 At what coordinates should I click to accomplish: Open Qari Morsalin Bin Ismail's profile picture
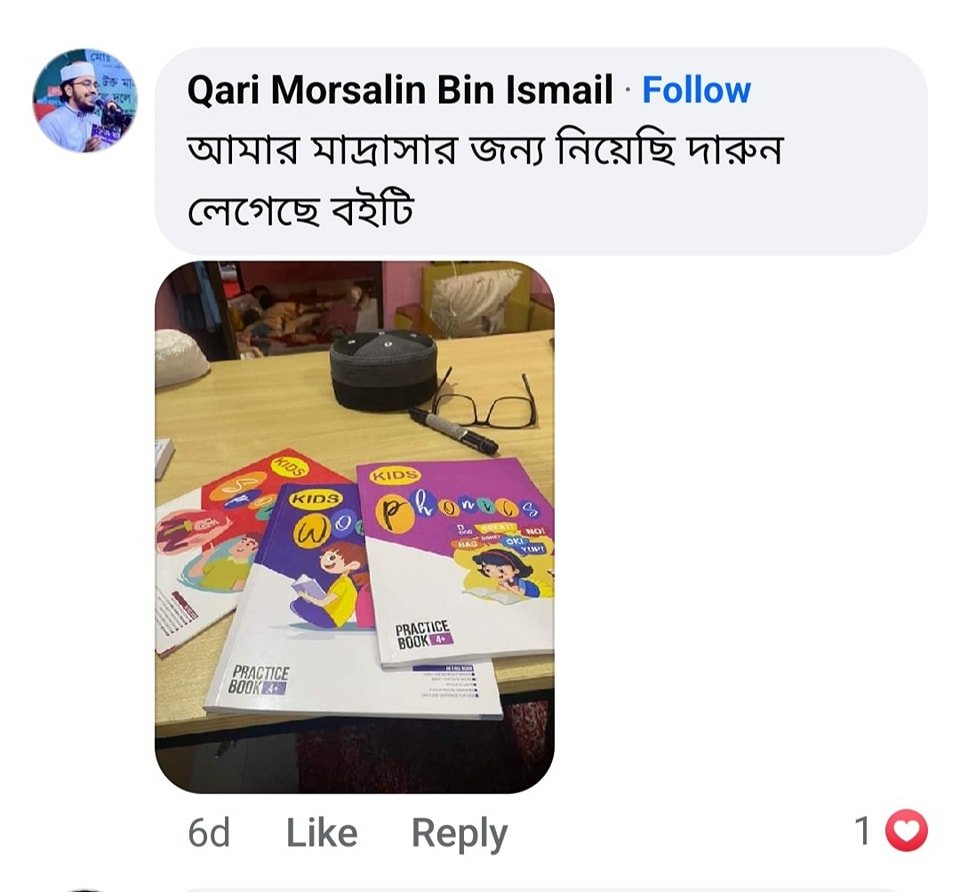85,100
